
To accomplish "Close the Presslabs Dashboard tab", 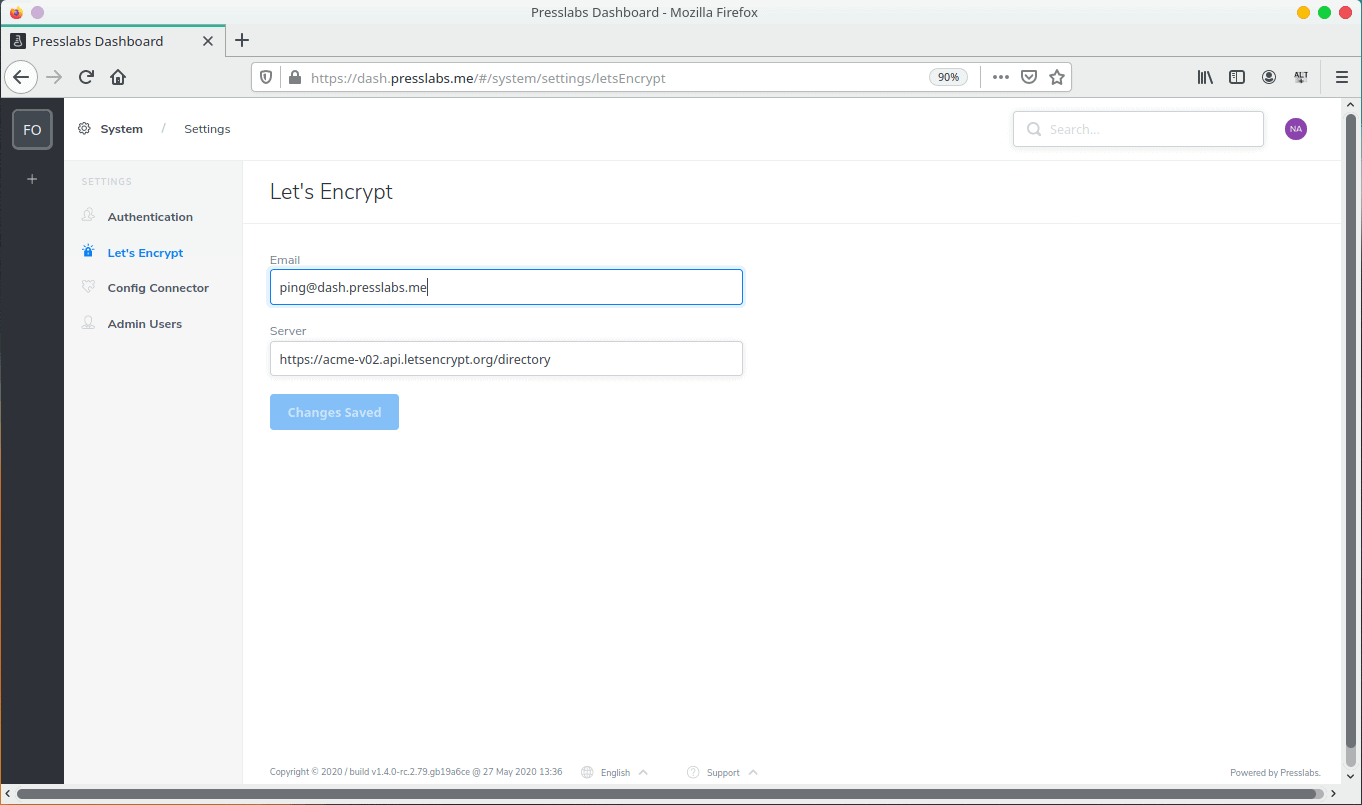I will point(208,41).
